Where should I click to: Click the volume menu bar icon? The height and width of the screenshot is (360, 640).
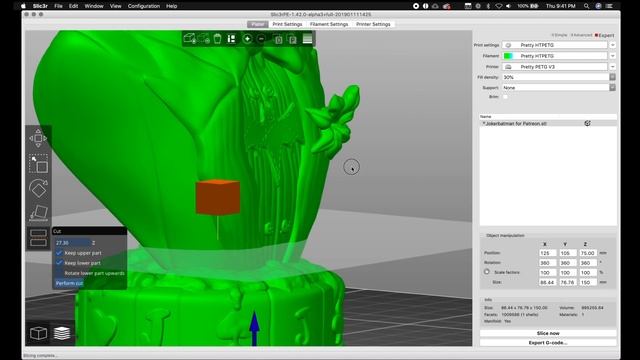coord(509,6)
